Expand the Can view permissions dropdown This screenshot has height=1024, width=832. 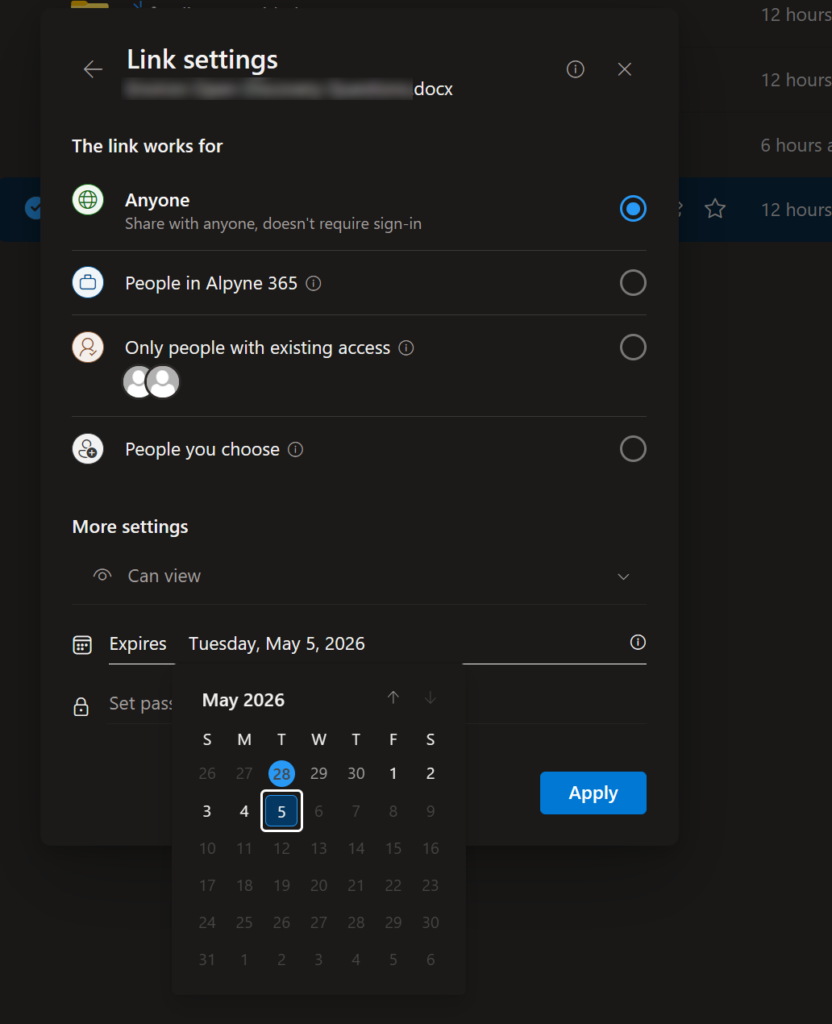tap(623, 577)
